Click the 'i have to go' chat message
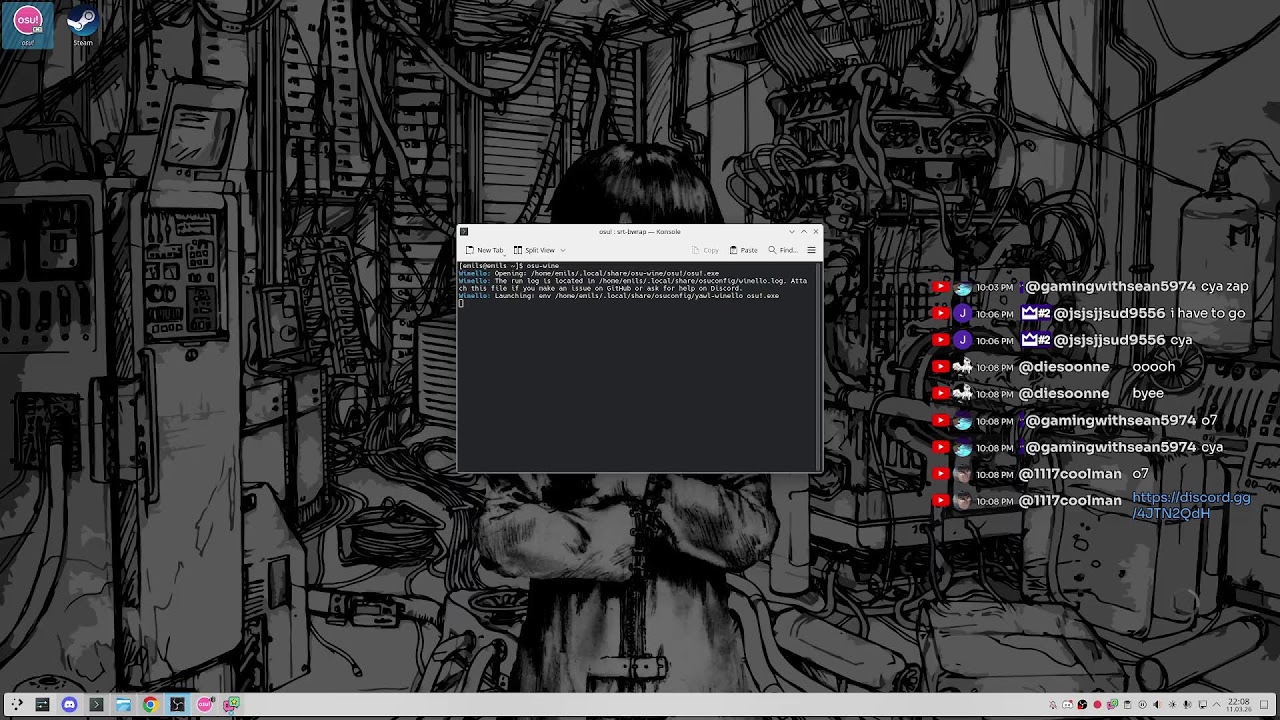This screenshot has width=1280, height=720. coord(1207,313)
